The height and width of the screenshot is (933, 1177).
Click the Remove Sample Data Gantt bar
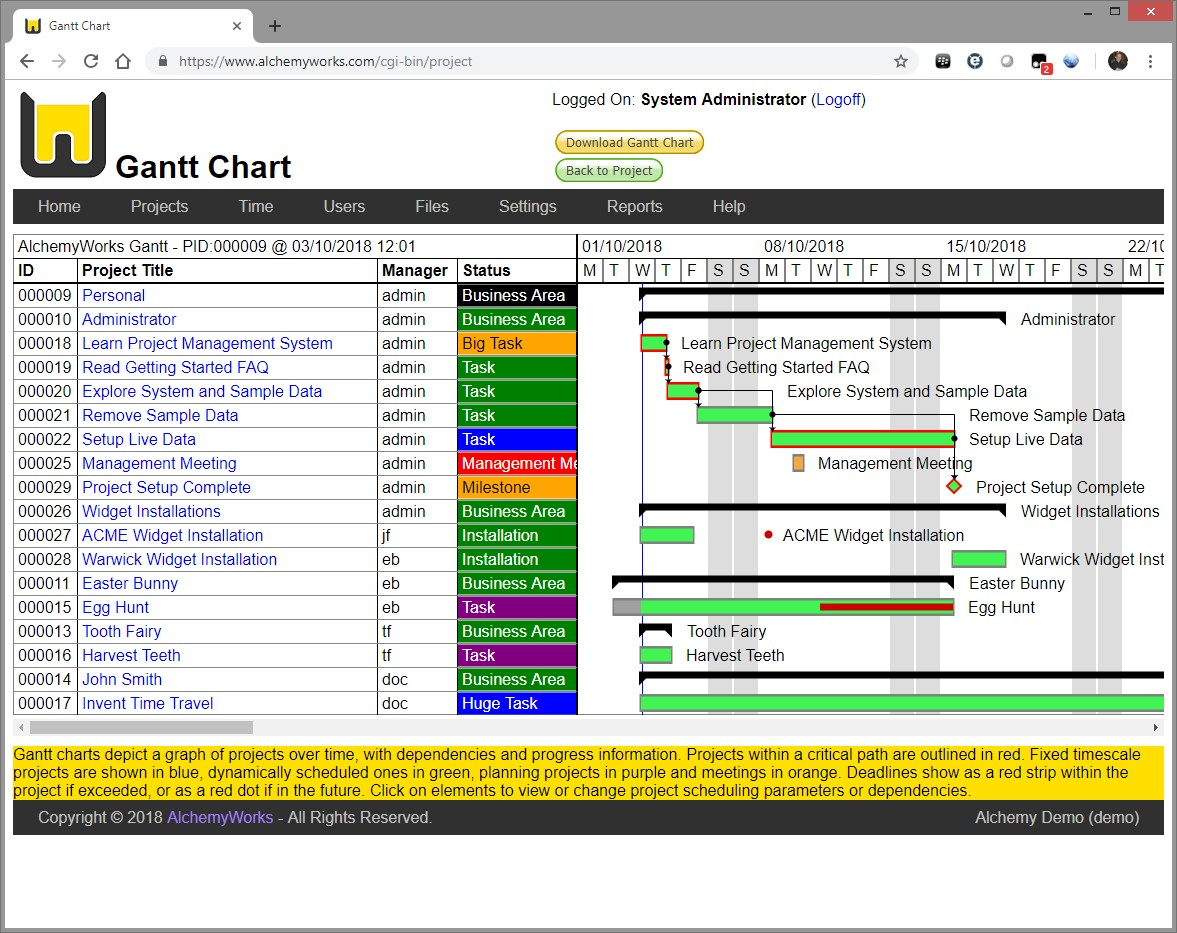[735, 415]
